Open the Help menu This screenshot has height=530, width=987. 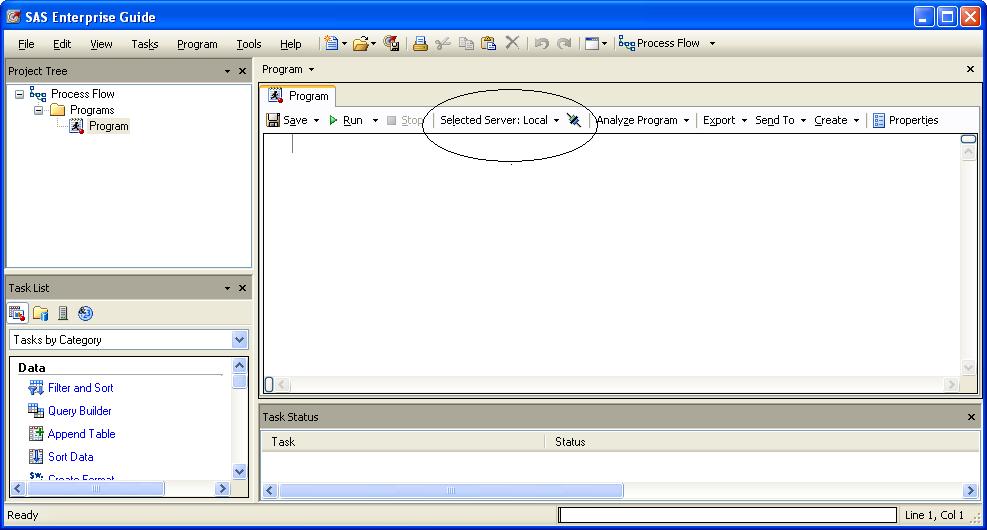[290, 44]
